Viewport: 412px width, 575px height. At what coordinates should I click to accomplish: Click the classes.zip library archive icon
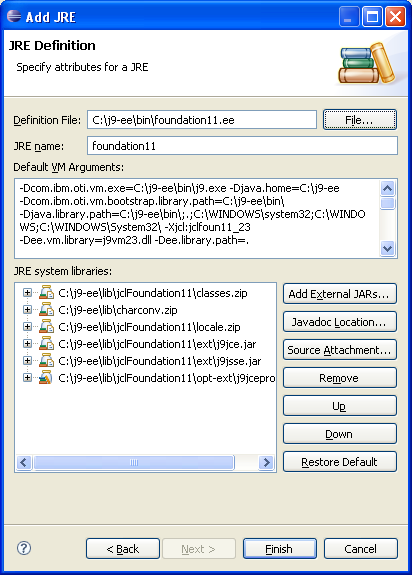point(47,293)
